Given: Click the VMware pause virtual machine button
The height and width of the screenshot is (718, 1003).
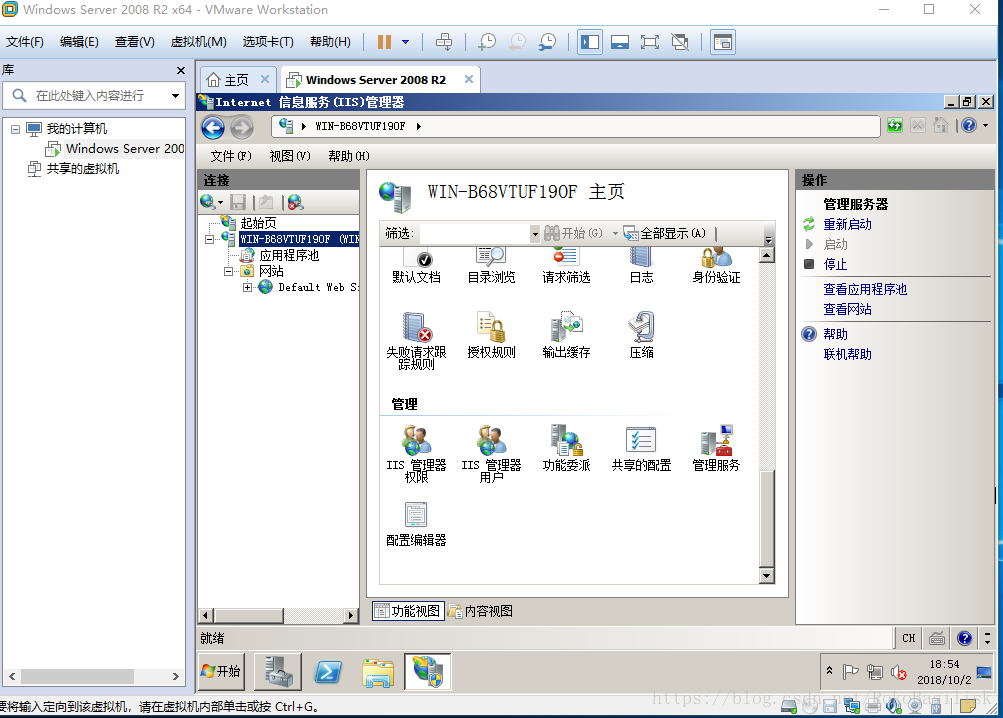Looking at the screenshot, I should (x=384, y=42).
